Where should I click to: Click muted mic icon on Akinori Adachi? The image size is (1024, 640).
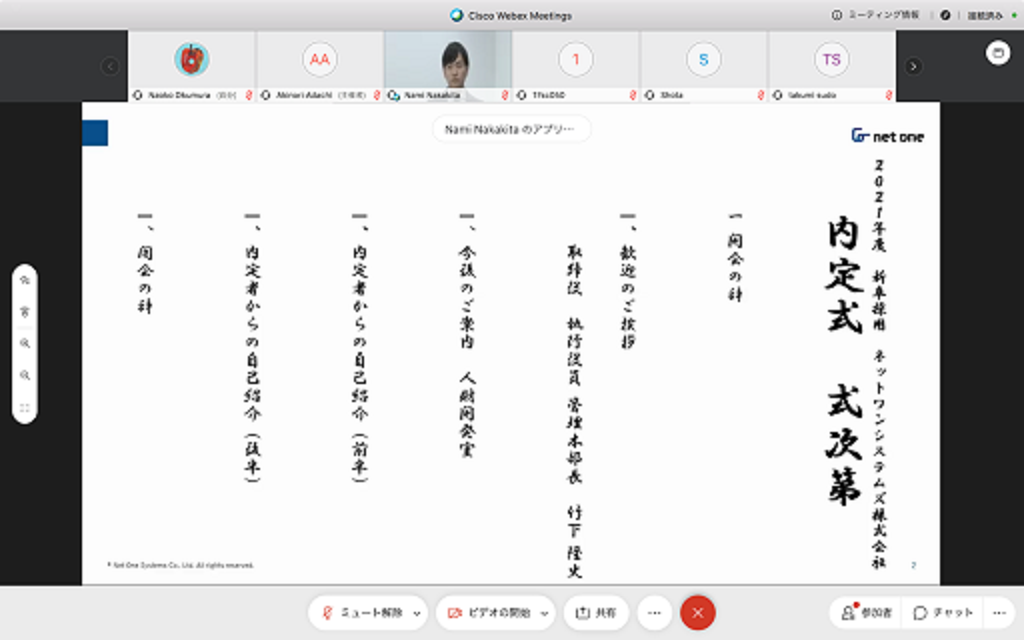point(376,95)
